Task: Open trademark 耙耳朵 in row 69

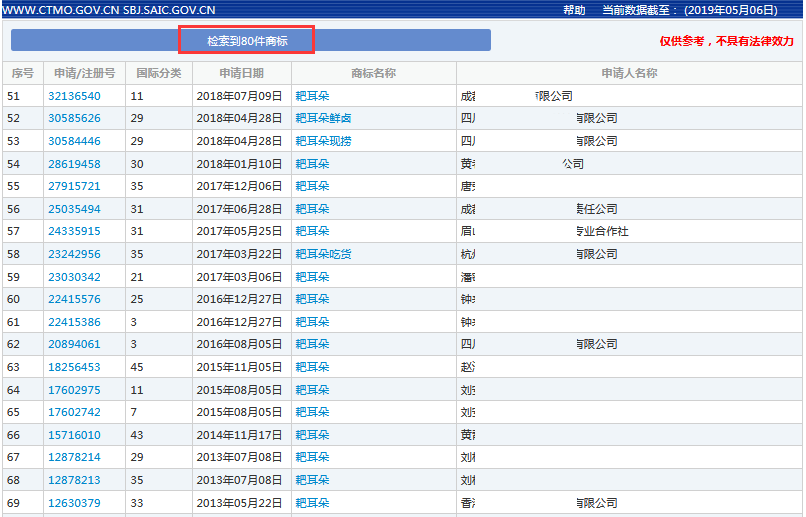Action: click(313, 503)
